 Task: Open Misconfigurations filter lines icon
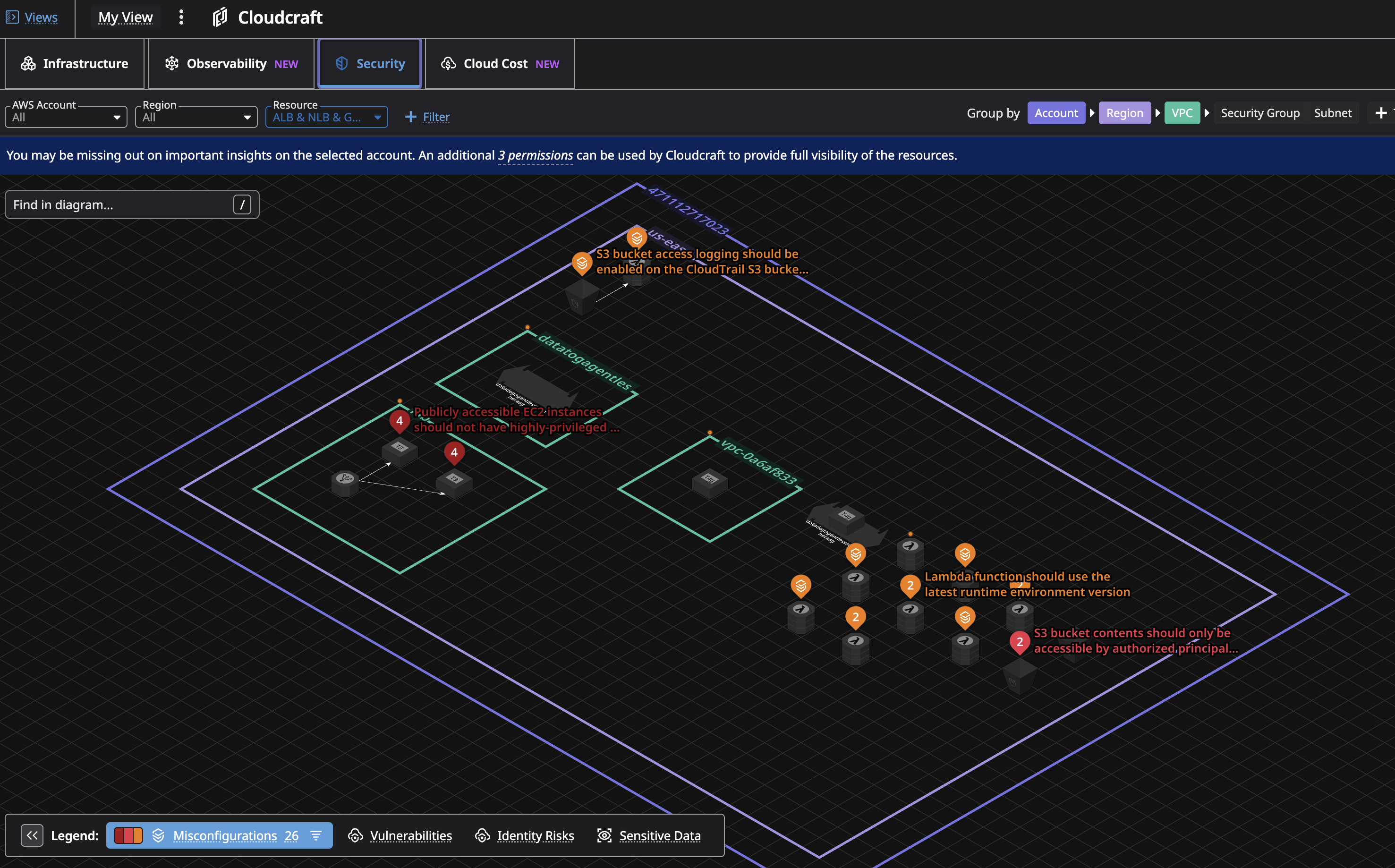[316, 835]
